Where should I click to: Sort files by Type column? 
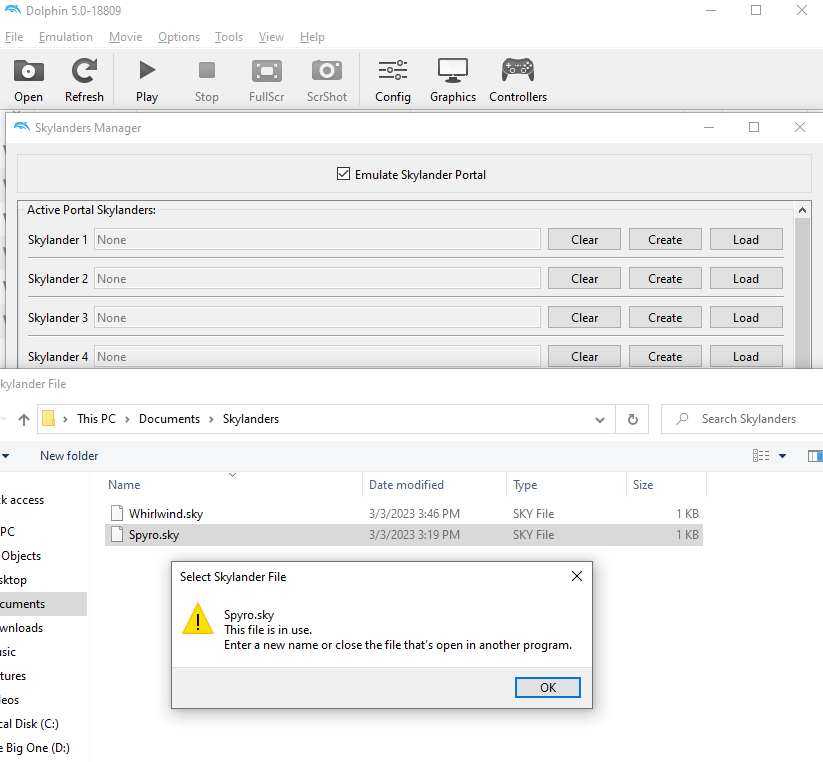[x=525, y=484]
